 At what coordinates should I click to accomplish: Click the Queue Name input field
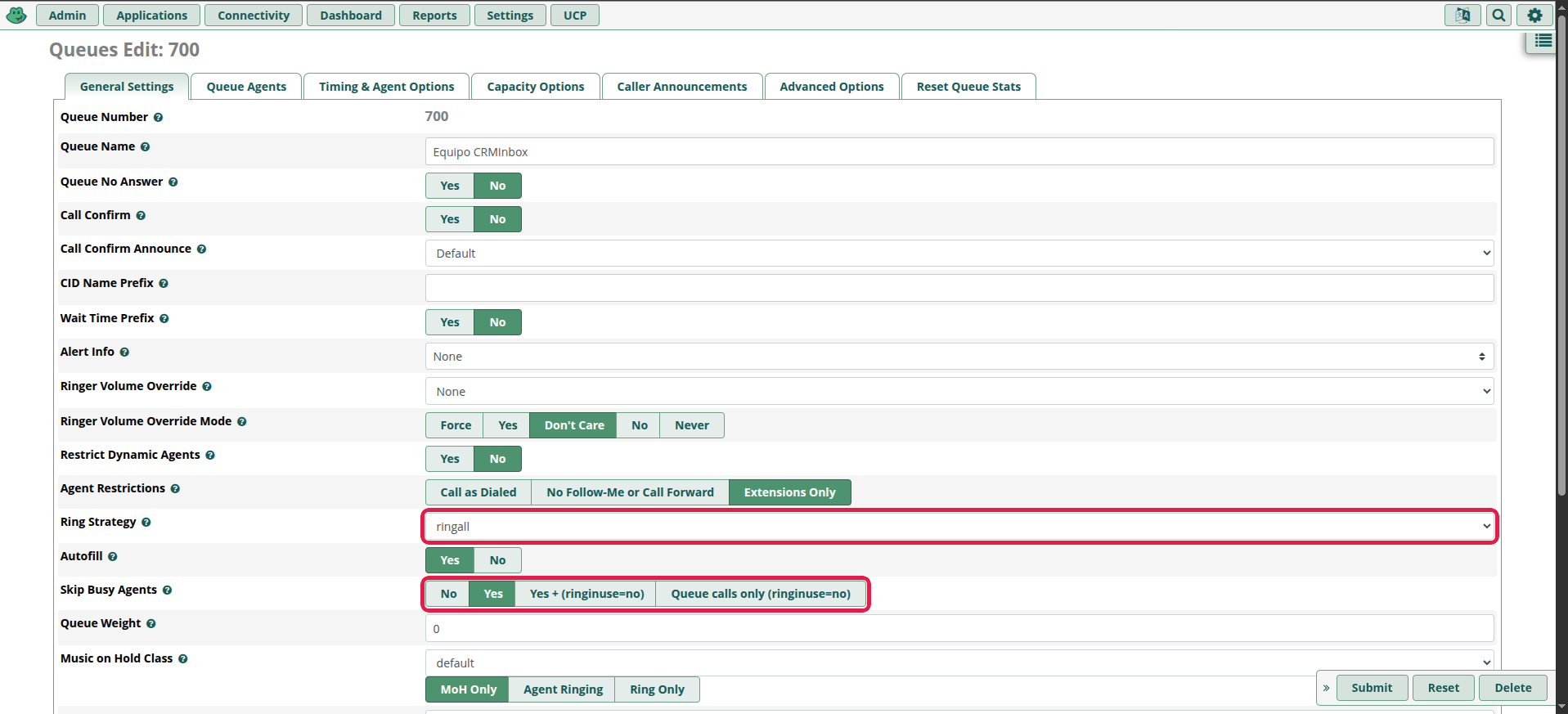959,152
